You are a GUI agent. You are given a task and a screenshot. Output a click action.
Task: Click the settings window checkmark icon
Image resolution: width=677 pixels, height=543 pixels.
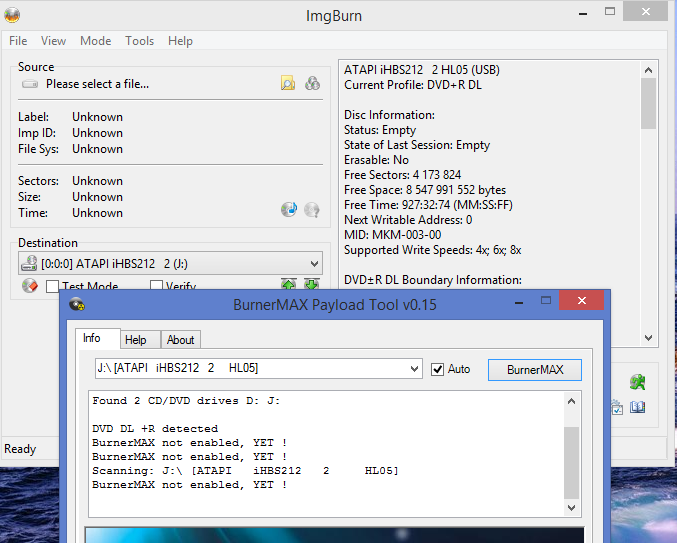pyautogui.click(x=617, y=407)
